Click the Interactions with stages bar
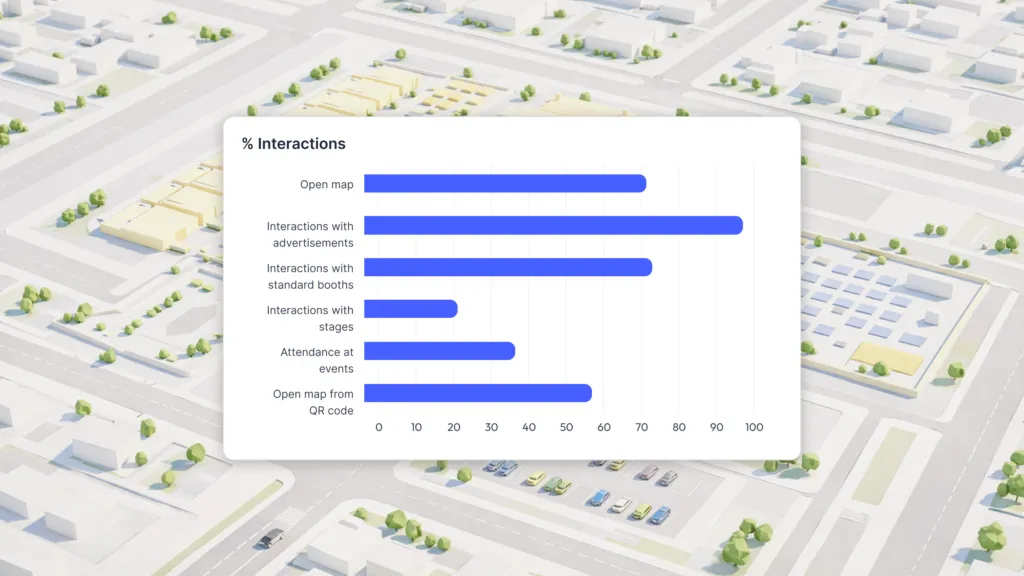This screenshot has width=1024, height=576. (x=410, y=310)
